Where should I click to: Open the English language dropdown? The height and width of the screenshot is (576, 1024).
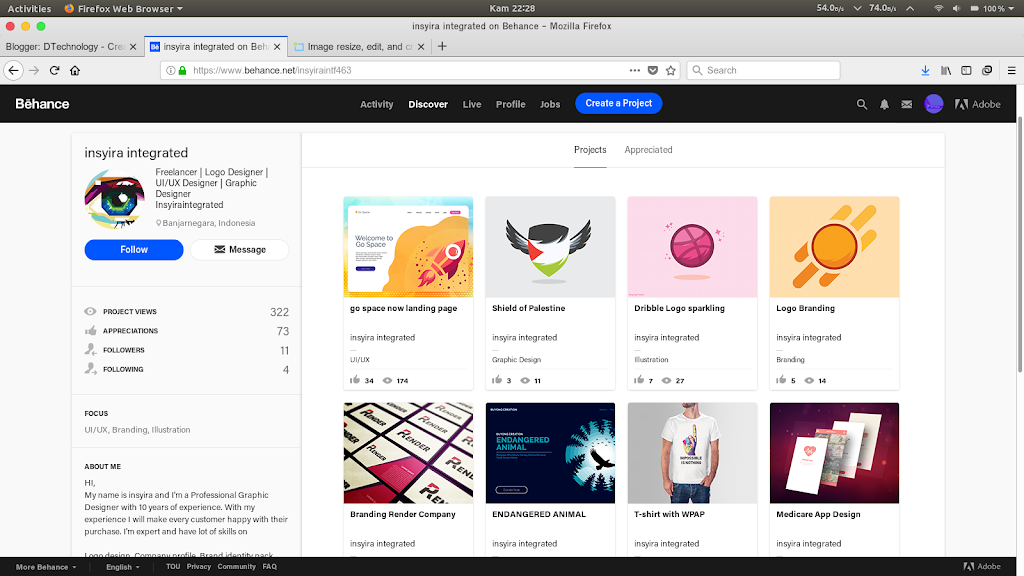pyautogui.click(x=126, y=567)
